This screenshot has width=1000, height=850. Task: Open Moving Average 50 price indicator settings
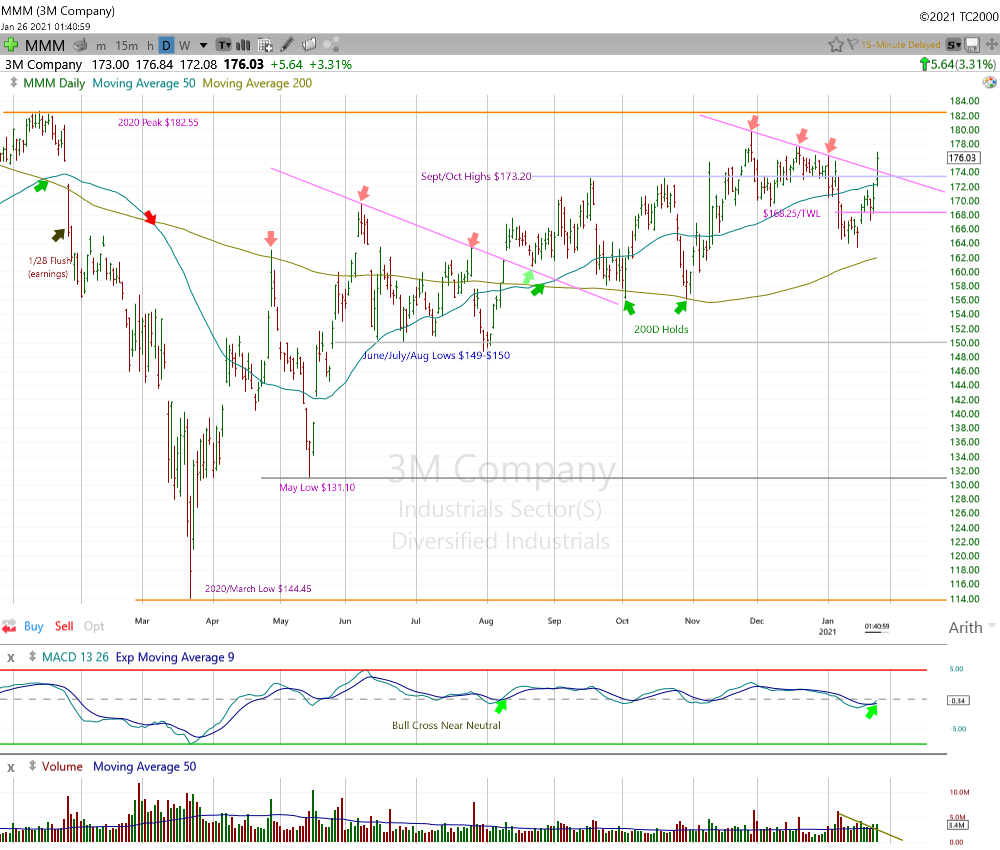(144, 83)
